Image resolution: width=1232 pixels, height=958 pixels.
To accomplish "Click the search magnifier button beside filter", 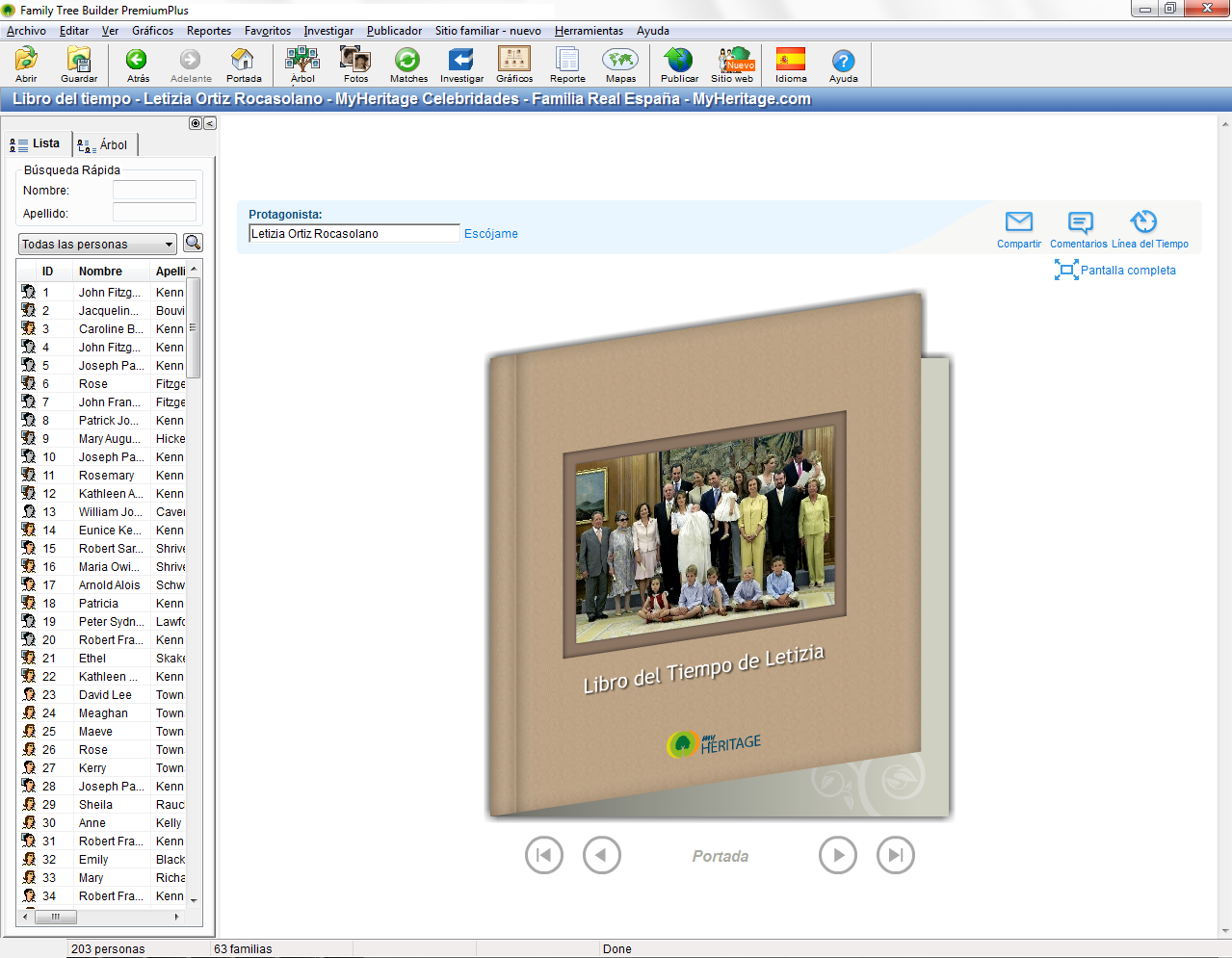I will point(193,244).
